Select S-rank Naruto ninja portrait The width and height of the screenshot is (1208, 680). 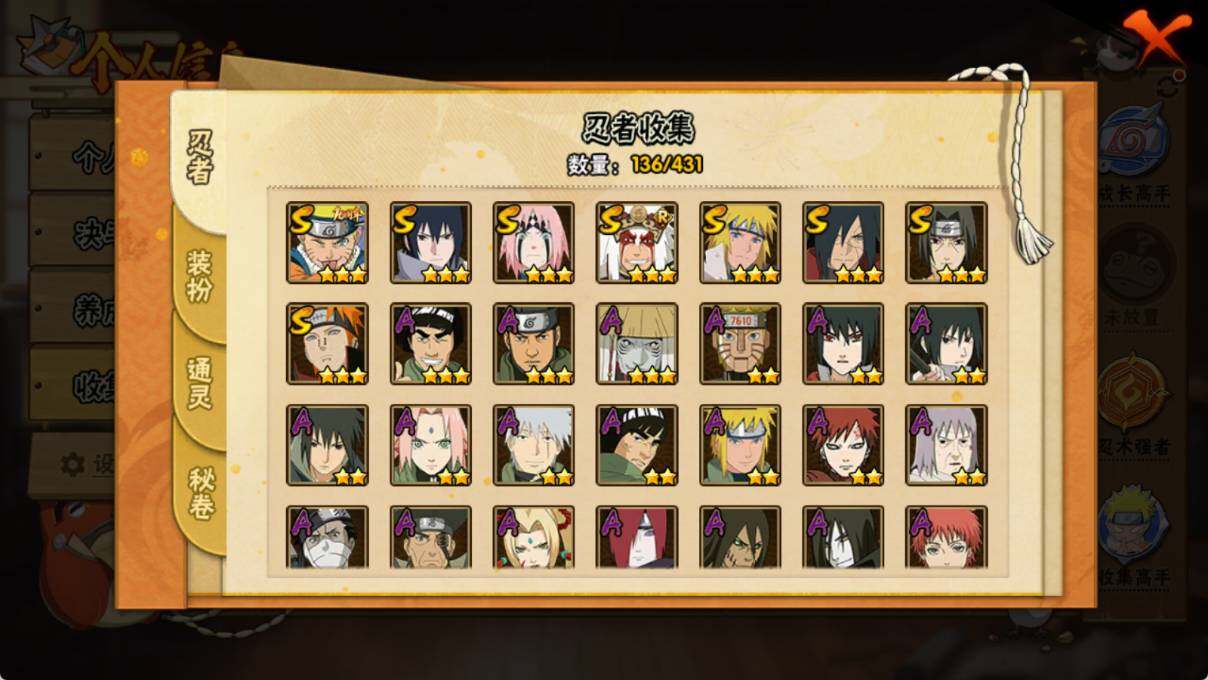(x=327, y=242)
